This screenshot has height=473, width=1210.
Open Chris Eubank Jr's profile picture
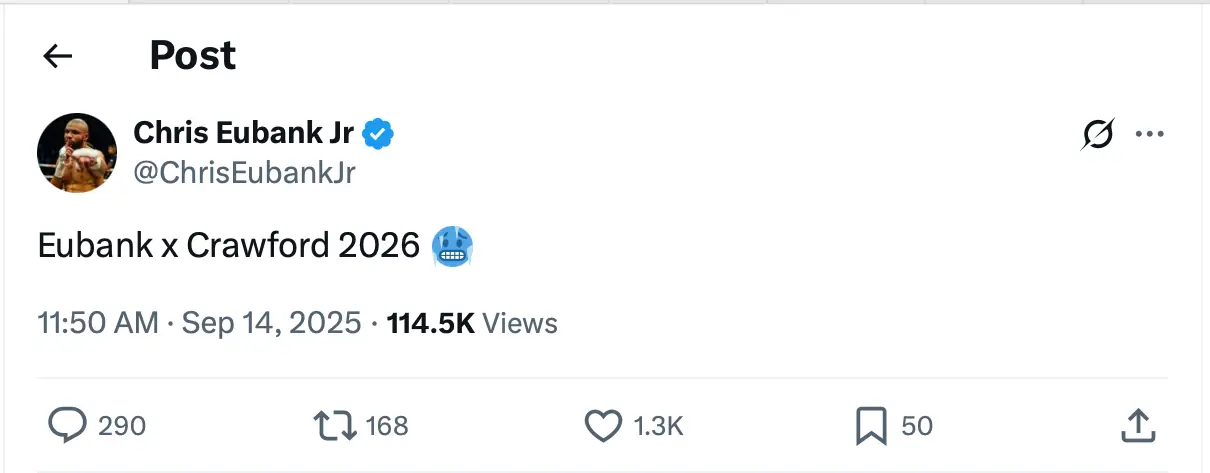[x=77, y=152]
